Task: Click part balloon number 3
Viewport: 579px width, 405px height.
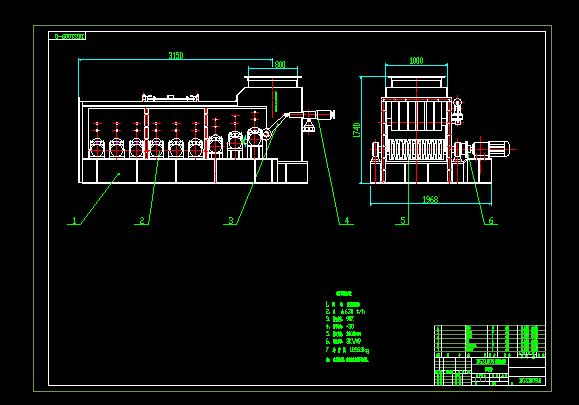Action: click(x=231, y=220)
